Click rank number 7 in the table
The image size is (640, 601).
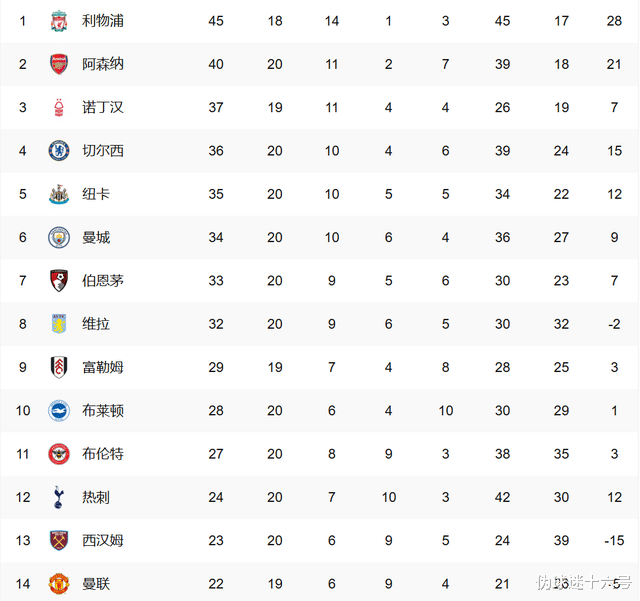coord(22,281)
